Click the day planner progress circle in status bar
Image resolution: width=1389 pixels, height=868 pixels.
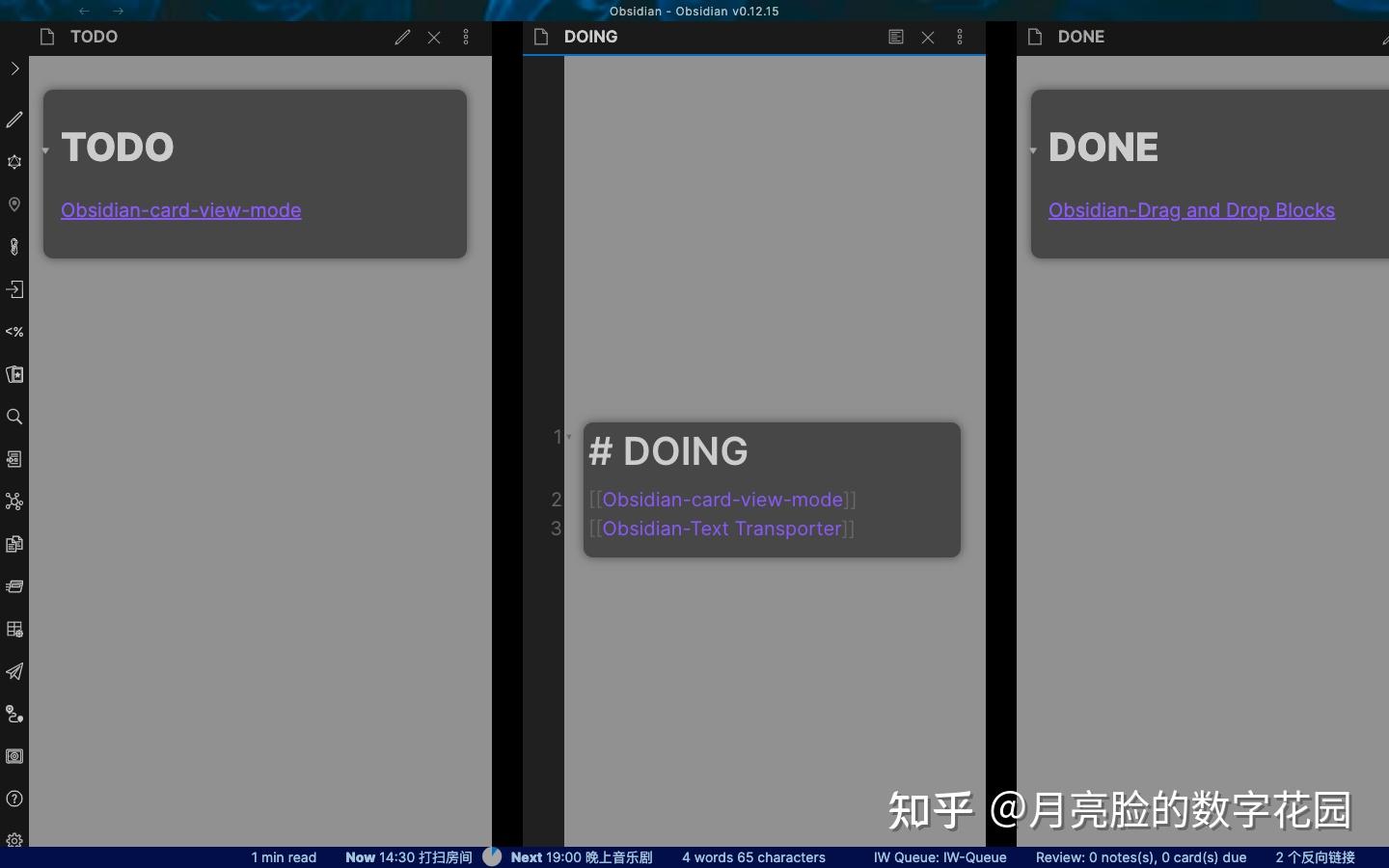coord(492,857)
